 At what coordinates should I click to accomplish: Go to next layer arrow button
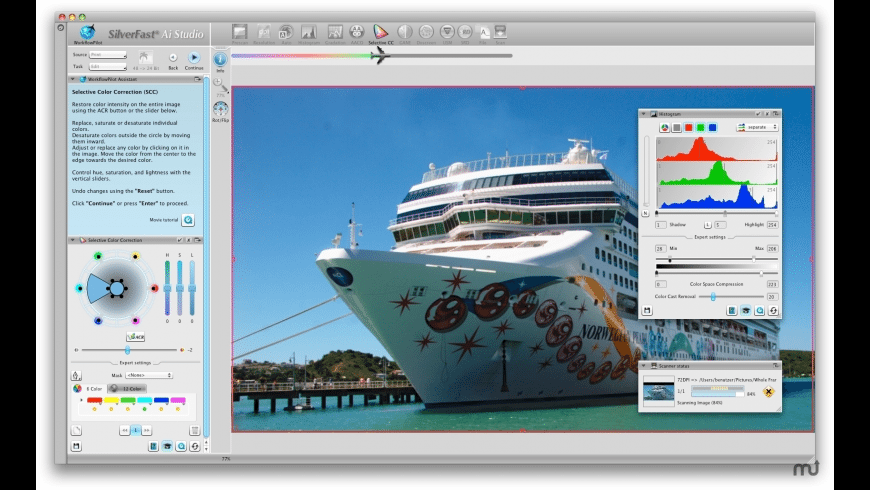click(x=146, y=430)
